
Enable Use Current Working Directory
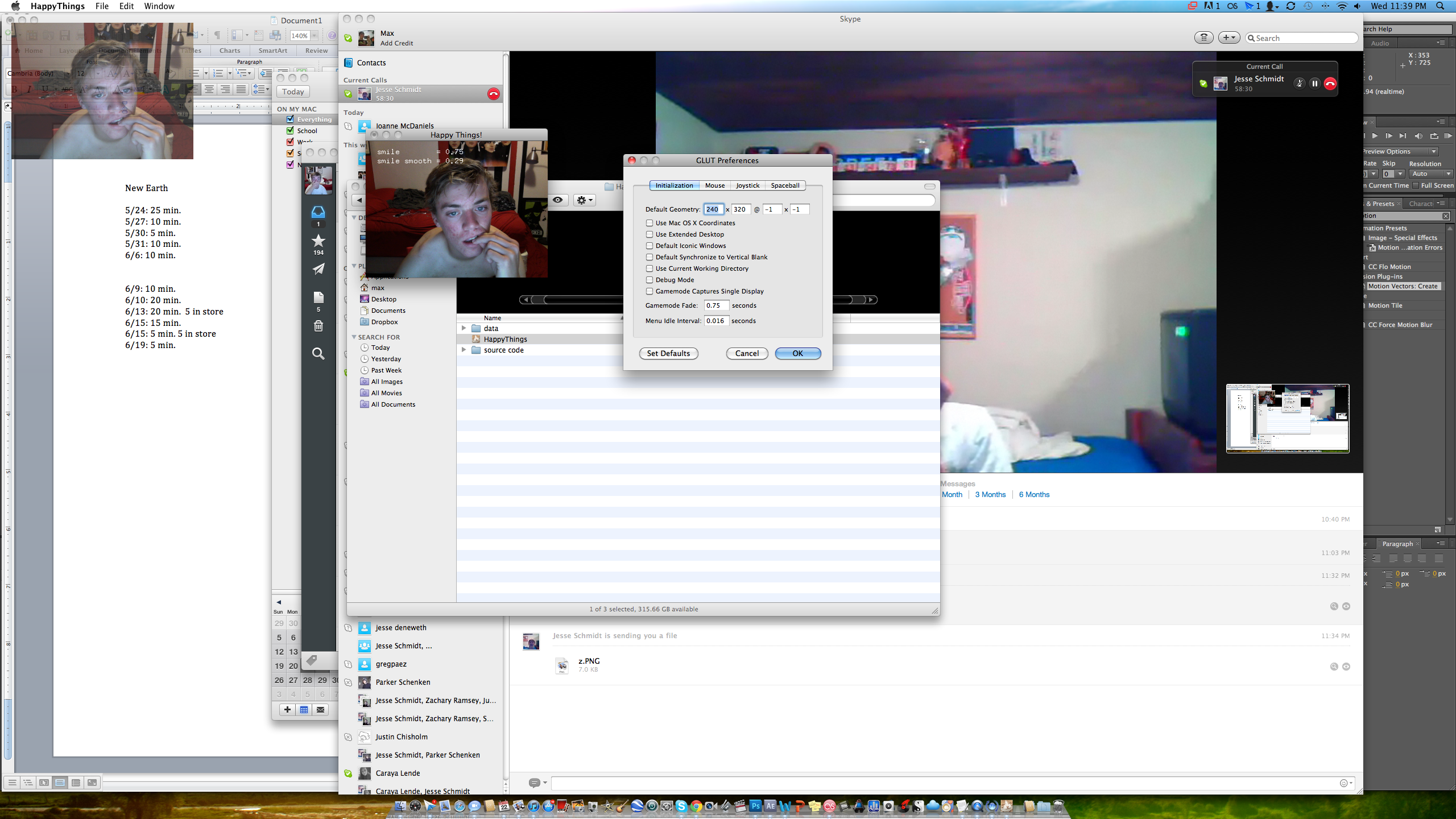[x=649, y=268]
